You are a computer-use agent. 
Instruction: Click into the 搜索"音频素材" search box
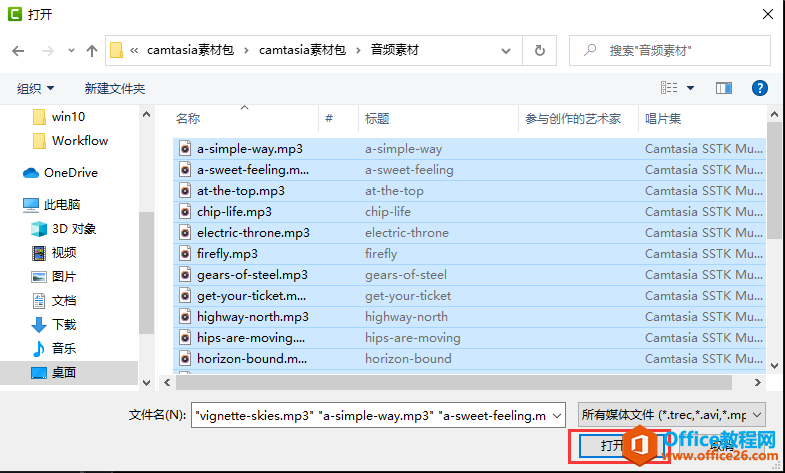pyautogui.click(x=670, y=51)
